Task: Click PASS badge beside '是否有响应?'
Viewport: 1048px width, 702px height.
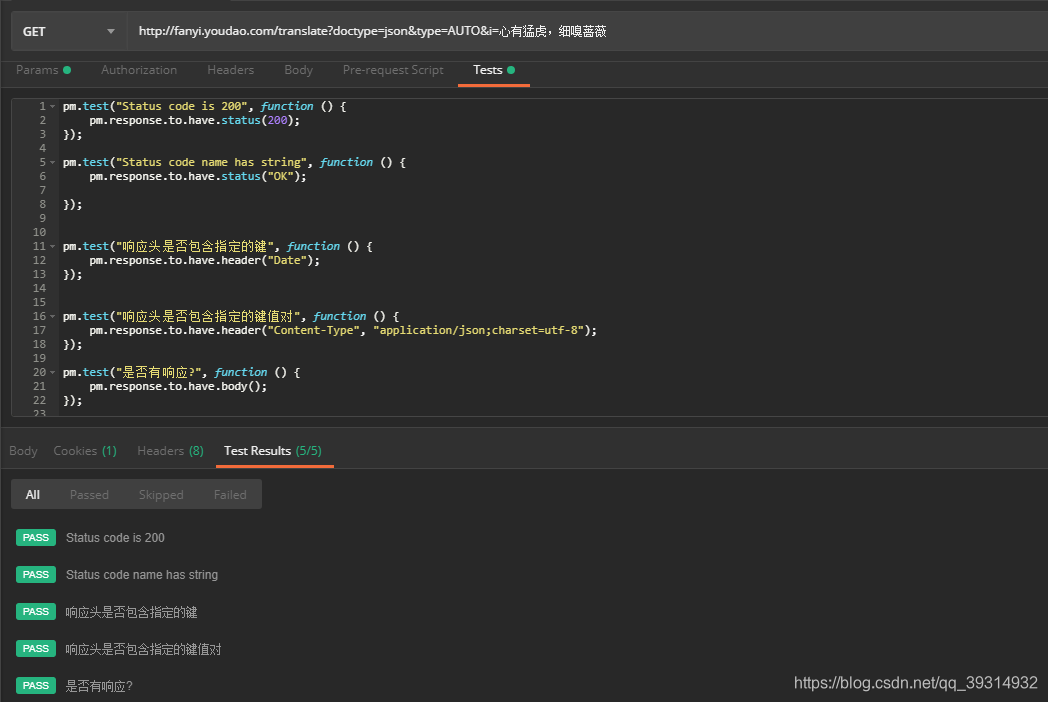Action: tap(36, 685)
